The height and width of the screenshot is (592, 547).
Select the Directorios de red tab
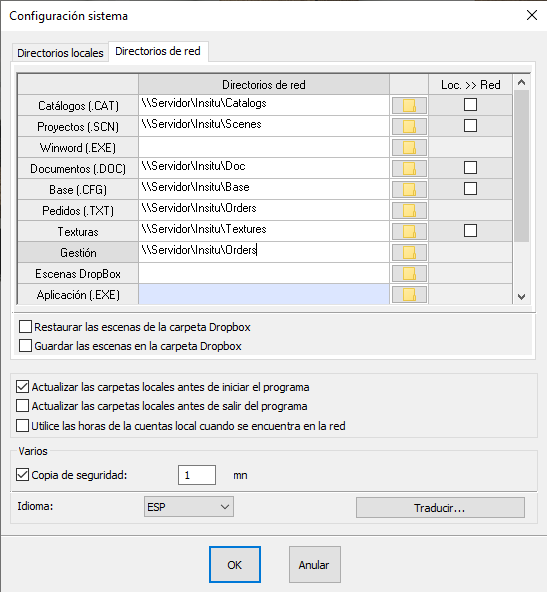coord(158,51)
